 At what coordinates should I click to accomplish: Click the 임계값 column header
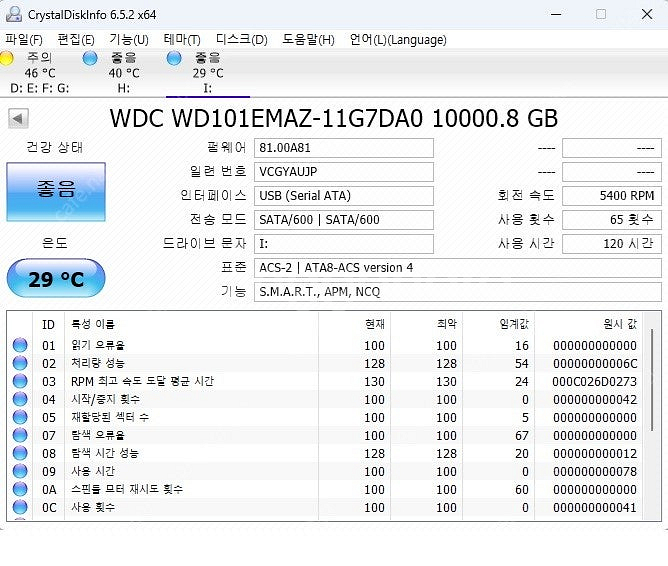498,325
